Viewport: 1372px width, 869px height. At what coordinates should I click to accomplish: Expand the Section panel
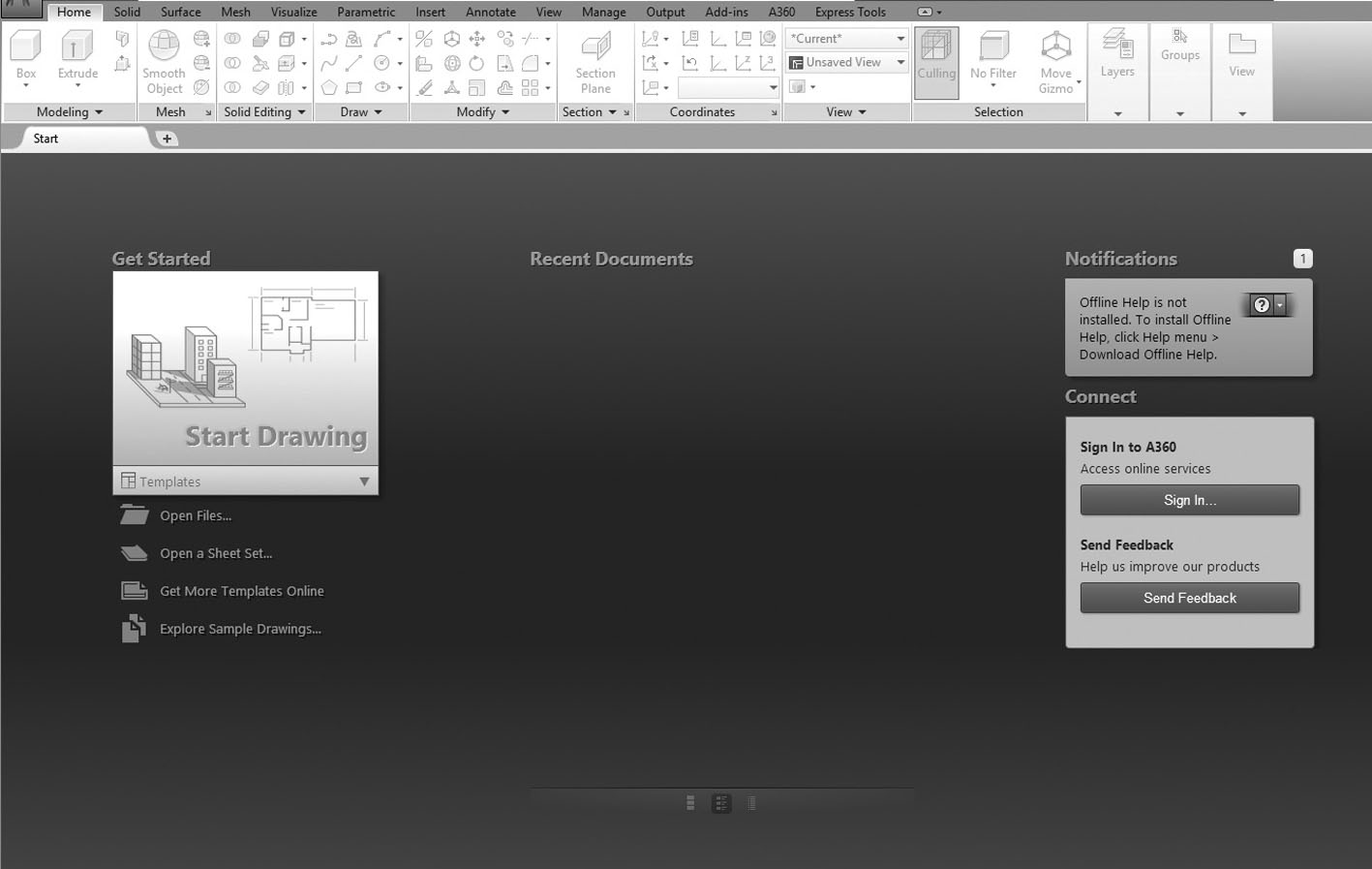[590, 112]
